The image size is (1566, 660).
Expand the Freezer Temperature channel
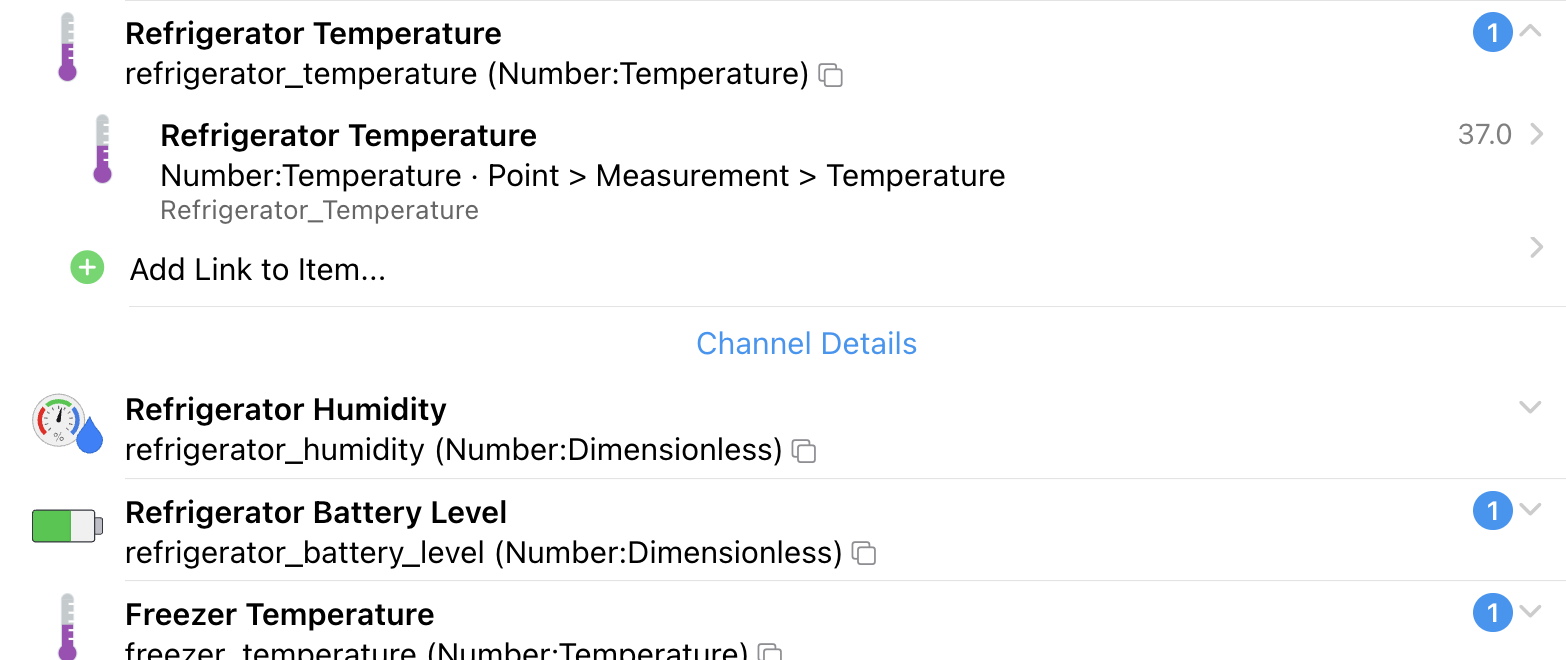[x=1530, y=612]
